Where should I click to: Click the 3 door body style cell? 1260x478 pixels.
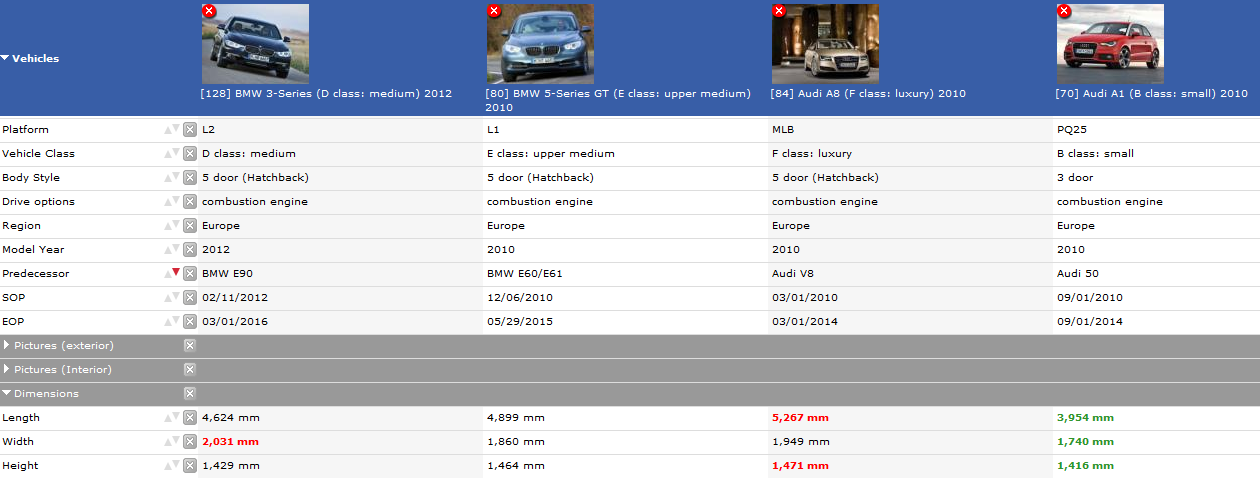click(1075, 177)
